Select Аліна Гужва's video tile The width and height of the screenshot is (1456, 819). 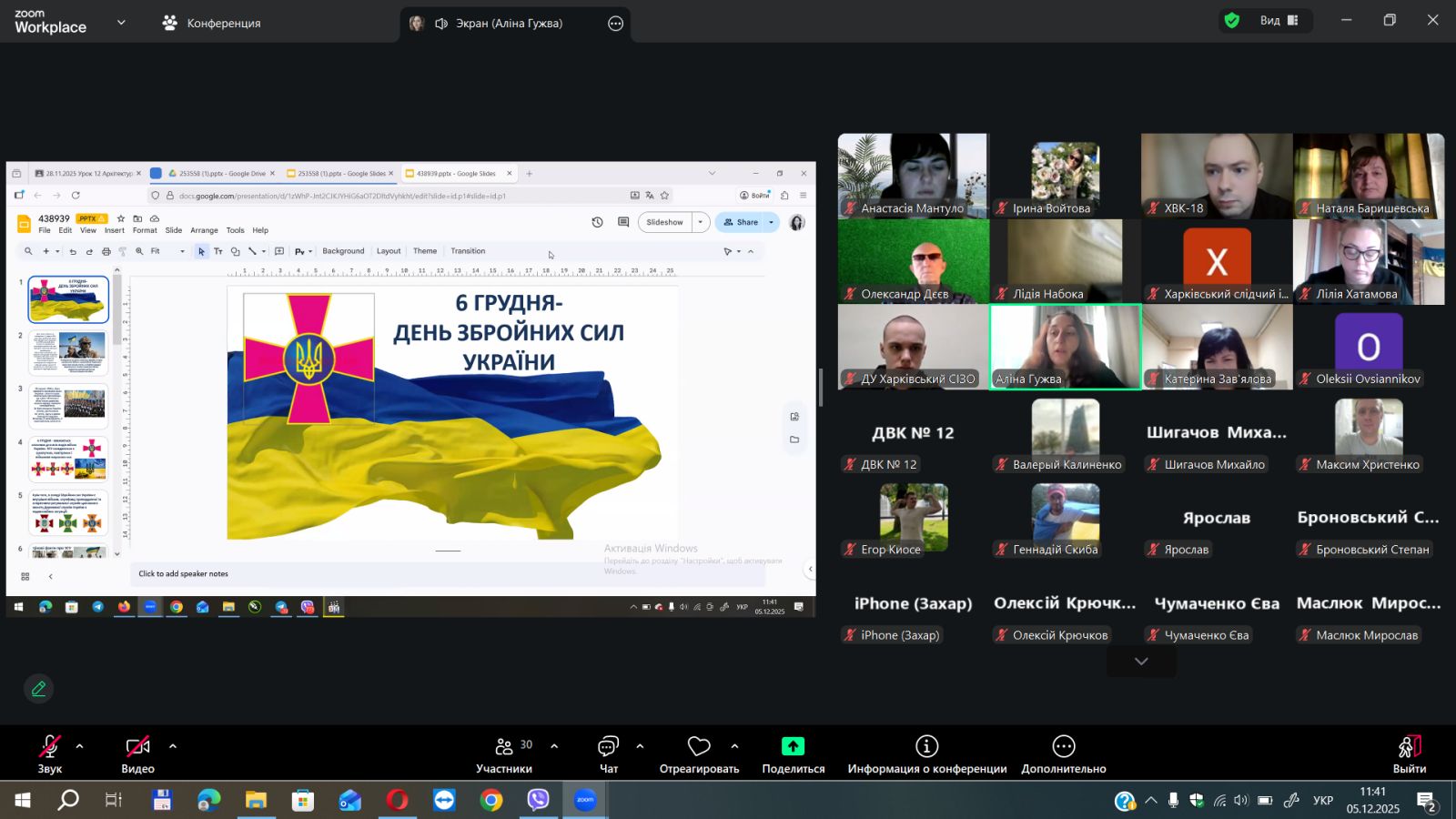(x=1065, y=346)
